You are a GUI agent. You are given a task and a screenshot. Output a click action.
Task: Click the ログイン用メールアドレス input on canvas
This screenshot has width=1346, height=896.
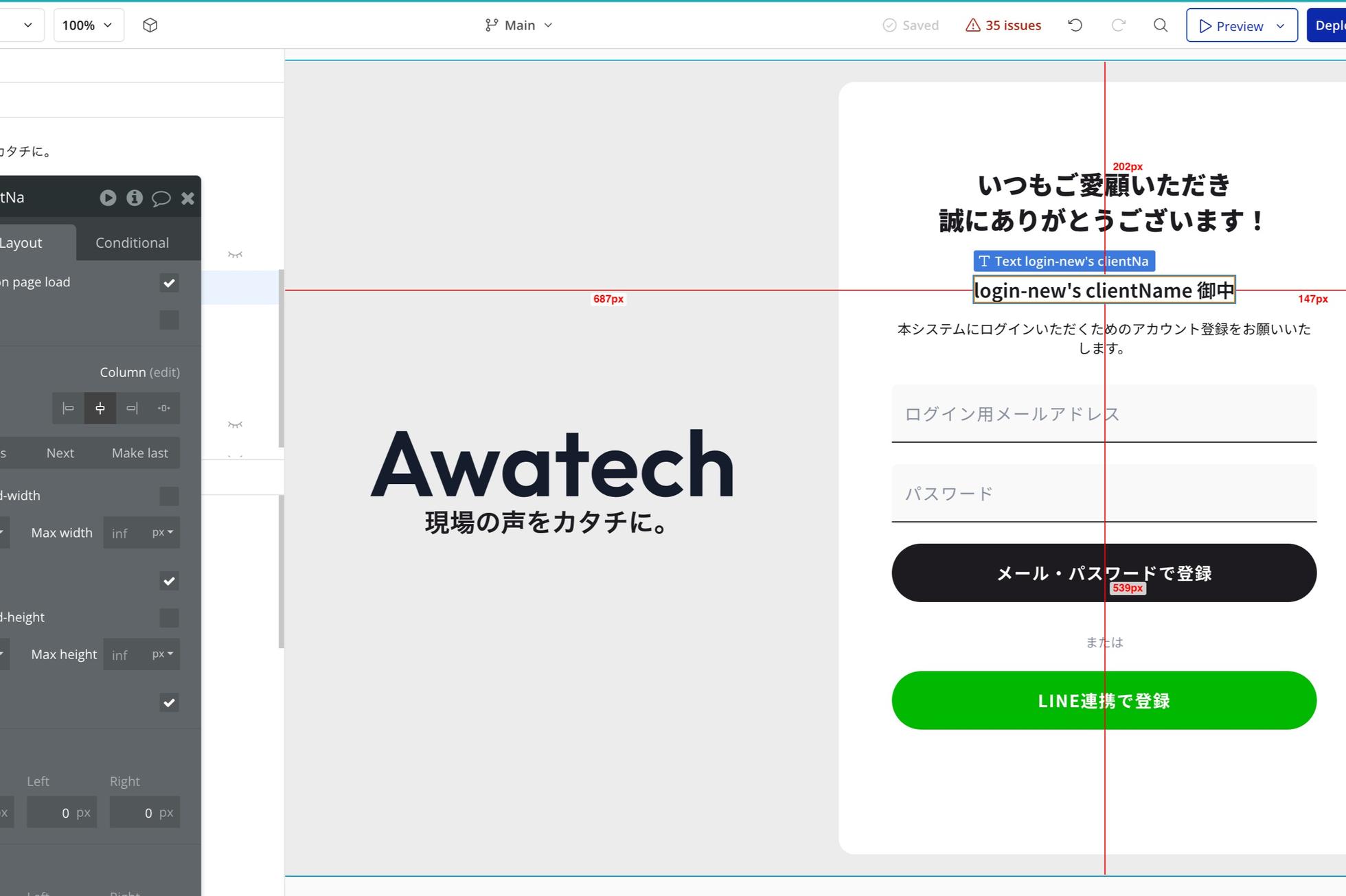pyautogui.click(x=1104, y=413)
